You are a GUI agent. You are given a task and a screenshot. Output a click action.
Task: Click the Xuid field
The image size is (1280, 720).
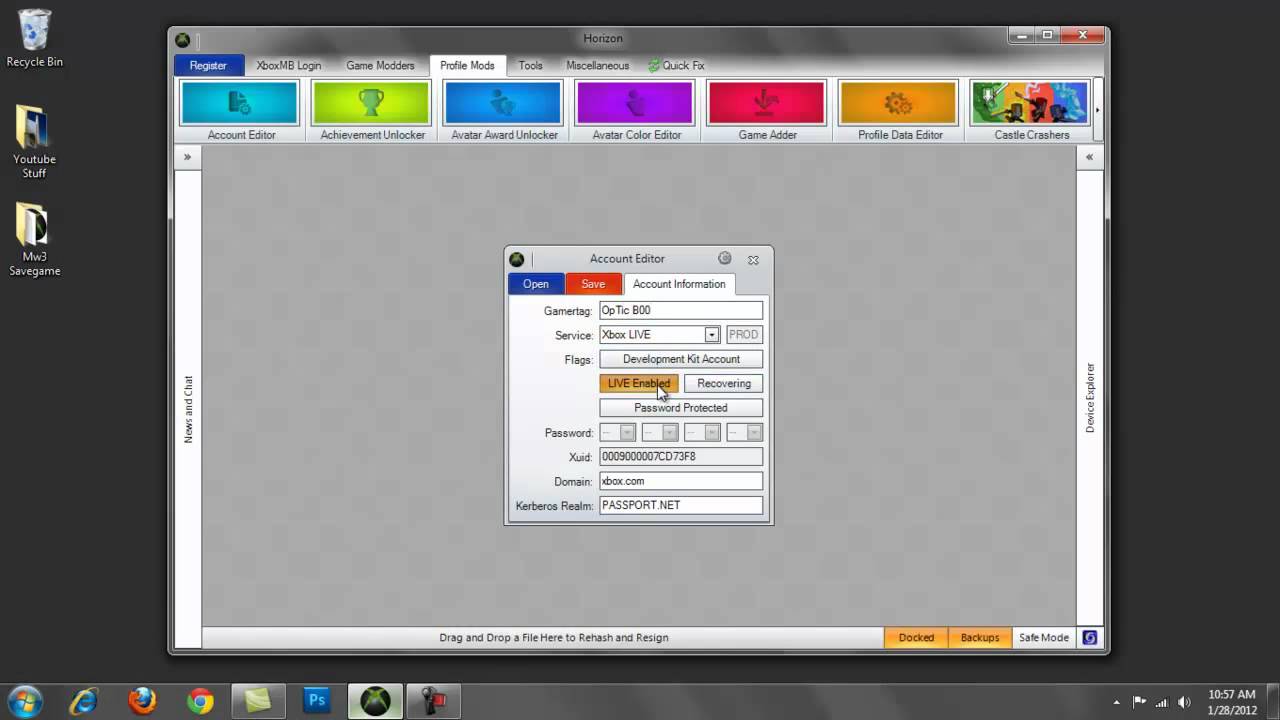coord(681,456)
